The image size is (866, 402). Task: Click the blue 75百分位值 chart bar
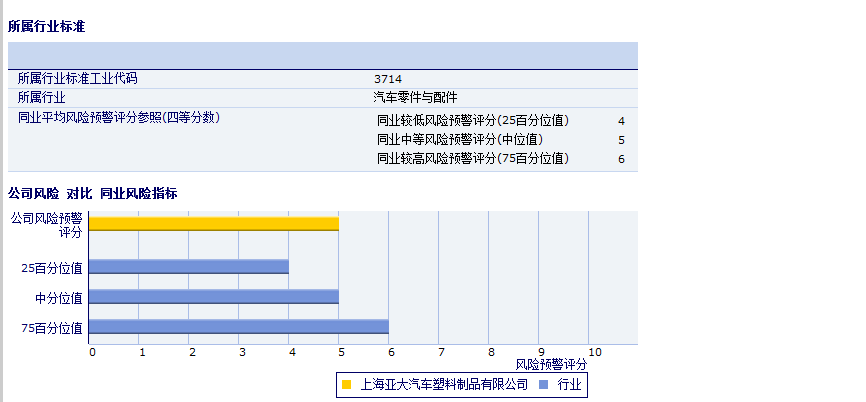pyautogui.click(x=239, y=327)
